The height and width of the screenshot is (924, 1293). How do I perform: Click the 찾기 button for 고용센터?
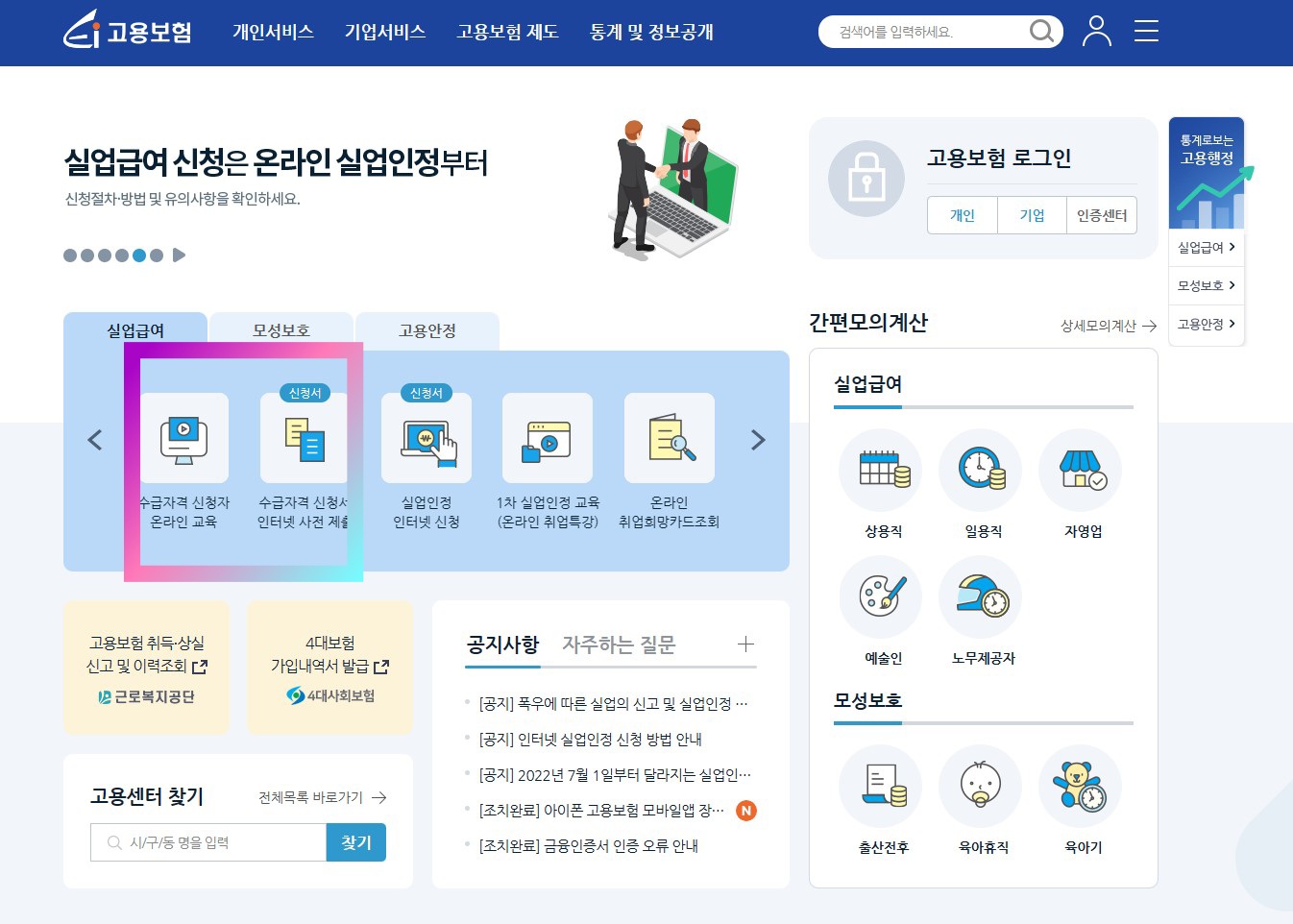pos(356,842)
